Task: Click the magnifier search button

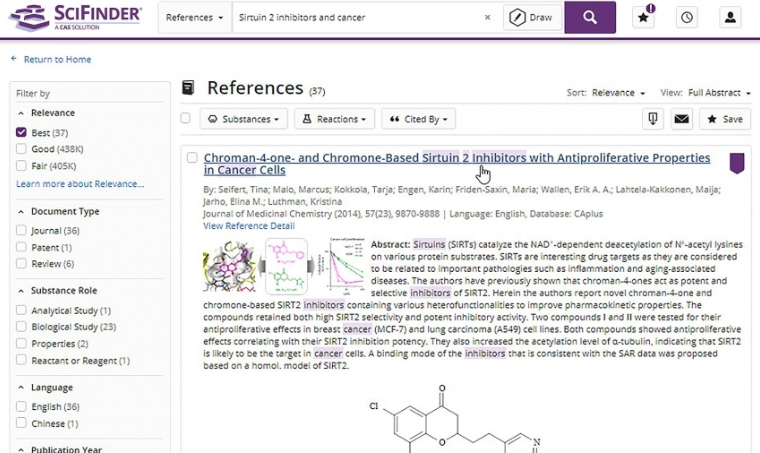Action: pos(589,17)
